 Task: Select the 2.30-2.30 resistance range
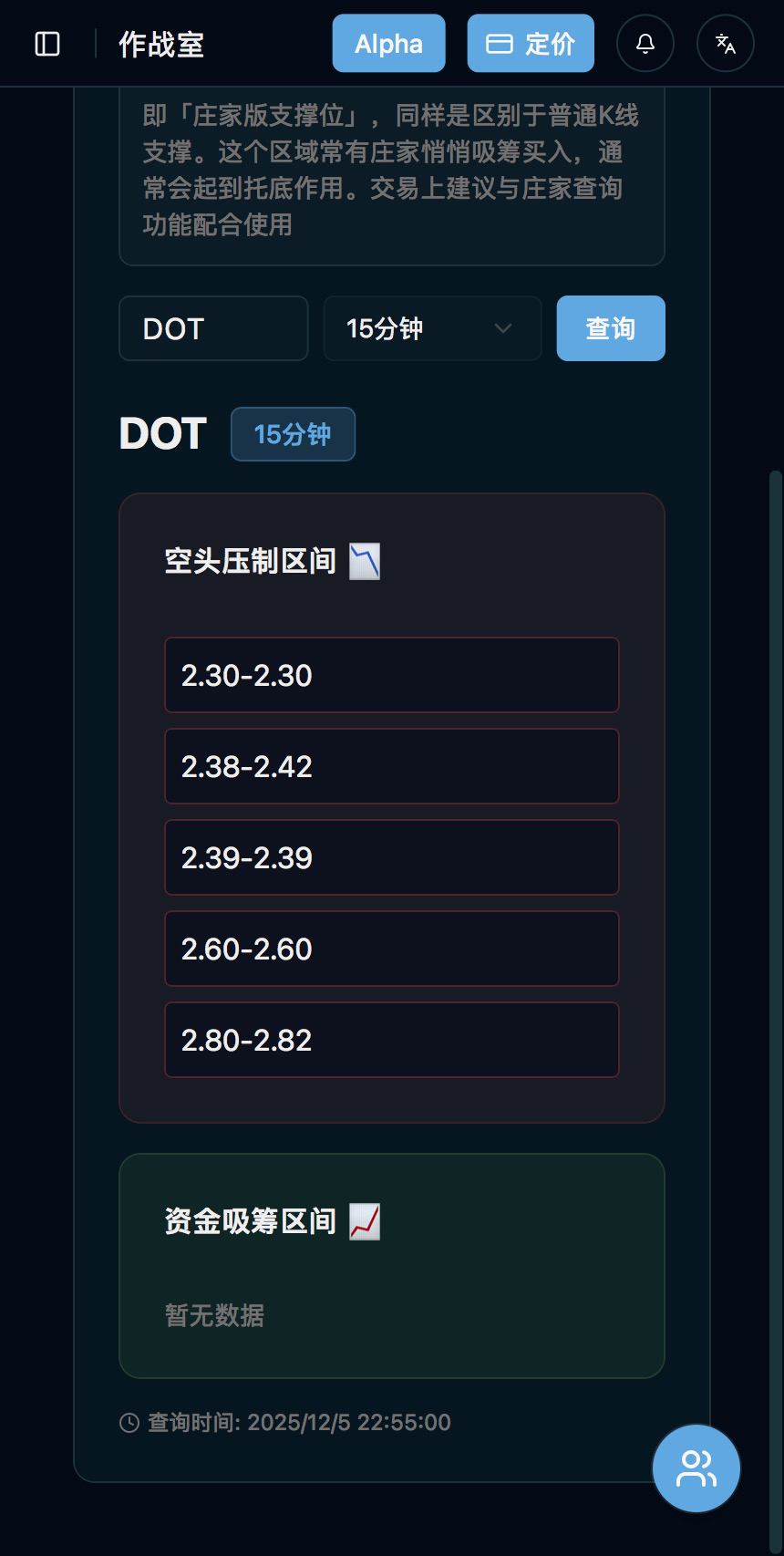[x=392, y=675]
